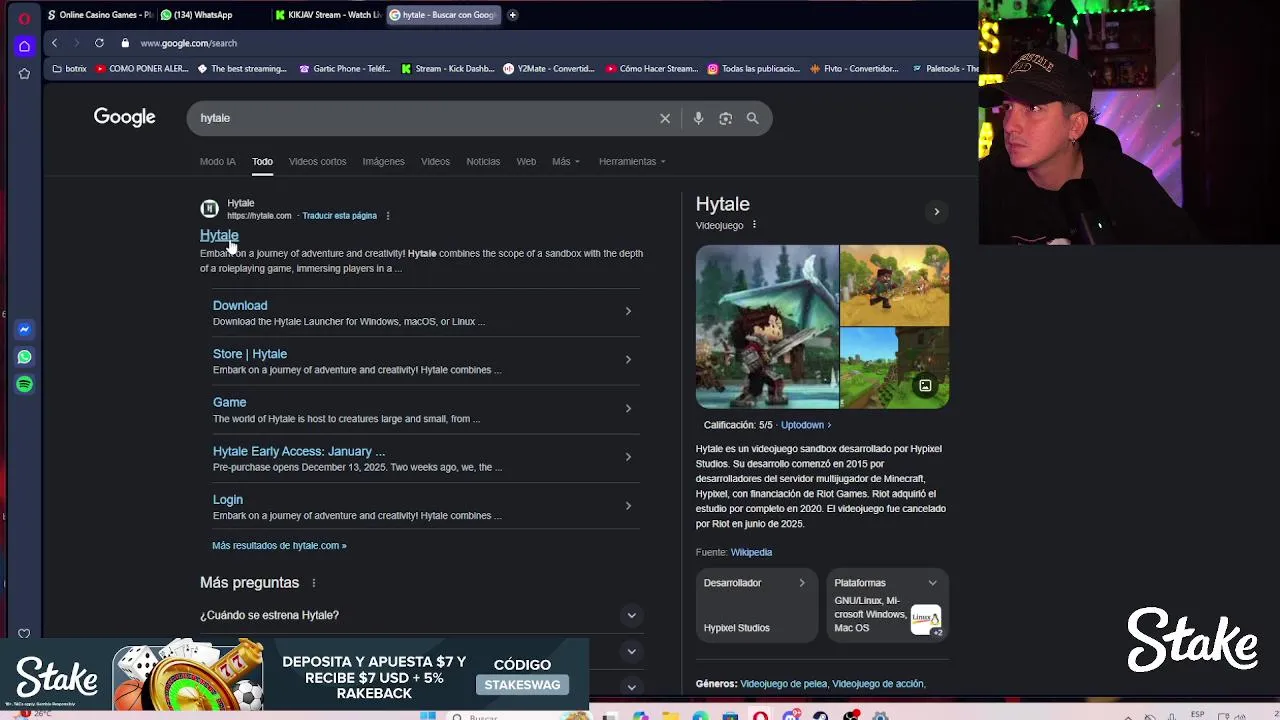Expand the Login sitelink arrow
Image resolution: width=1280 pixels, height=720 pixels.
coord(628,505)
